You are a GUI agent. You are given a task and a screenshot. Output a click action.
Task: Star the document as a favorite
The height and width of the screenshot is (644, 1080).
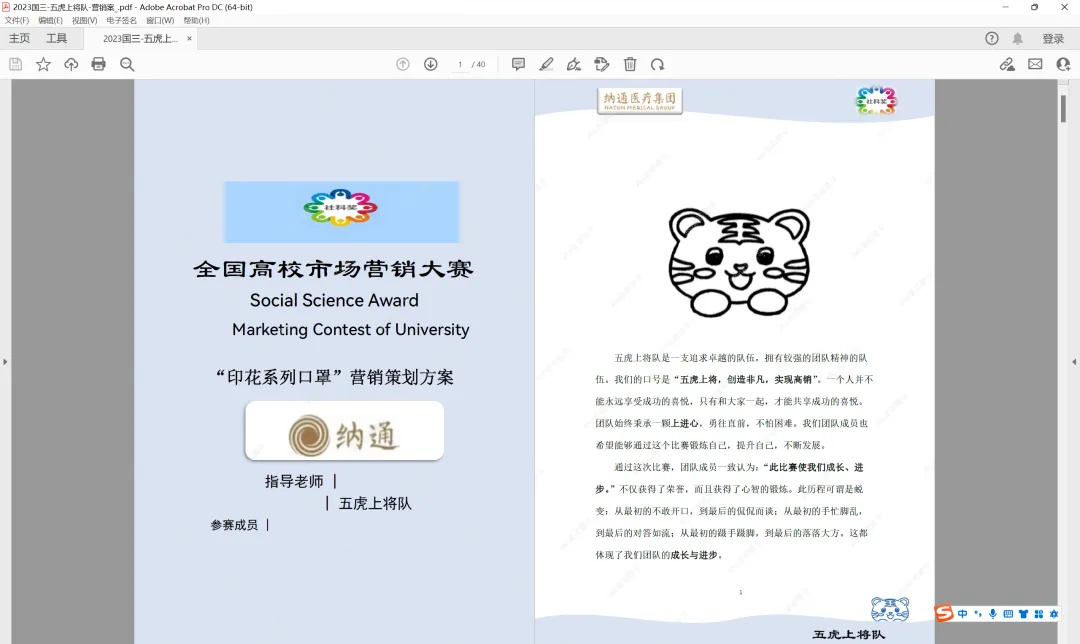click(x=43, y=63)
